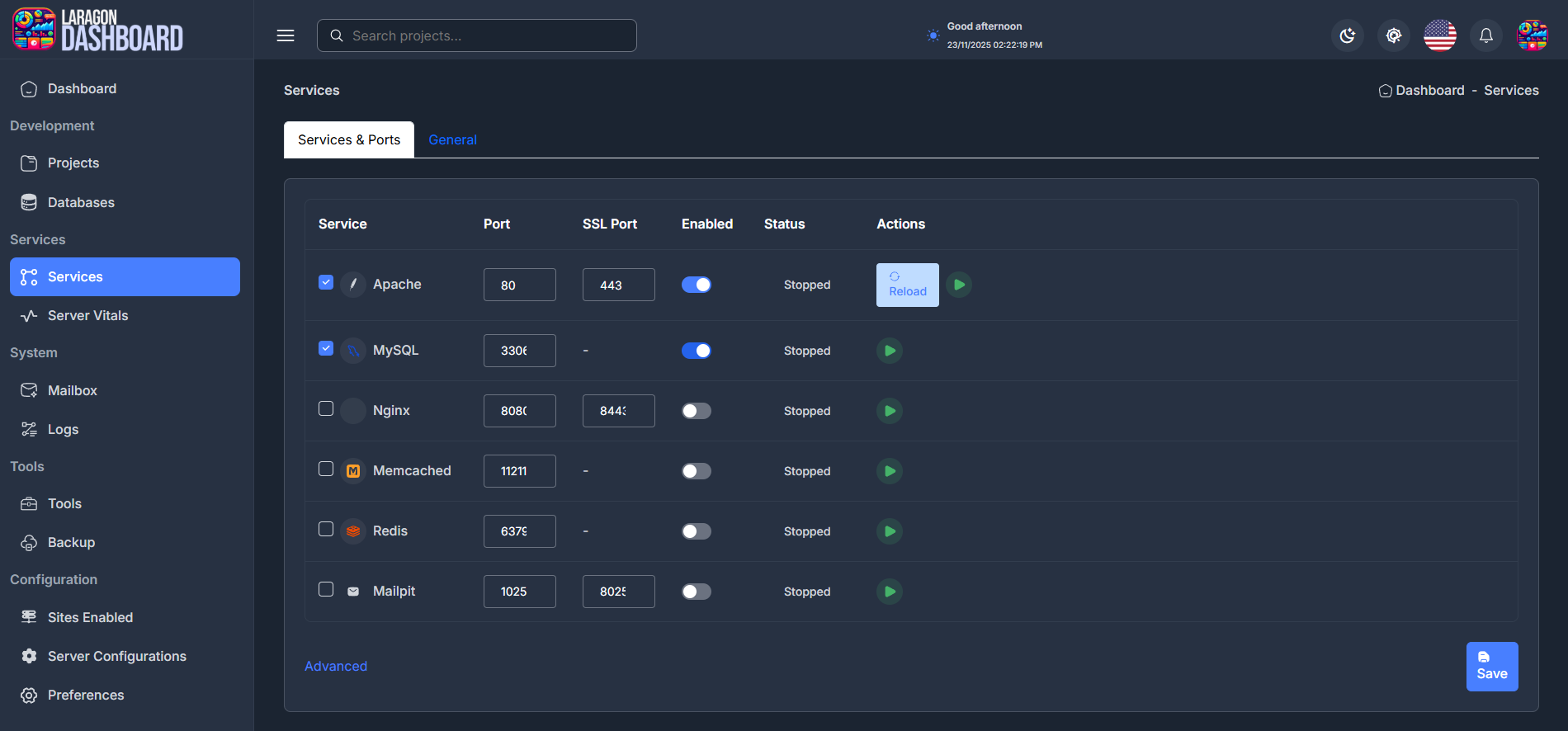
Task: Click the MySQL service icon
Action: coord(353,351)
